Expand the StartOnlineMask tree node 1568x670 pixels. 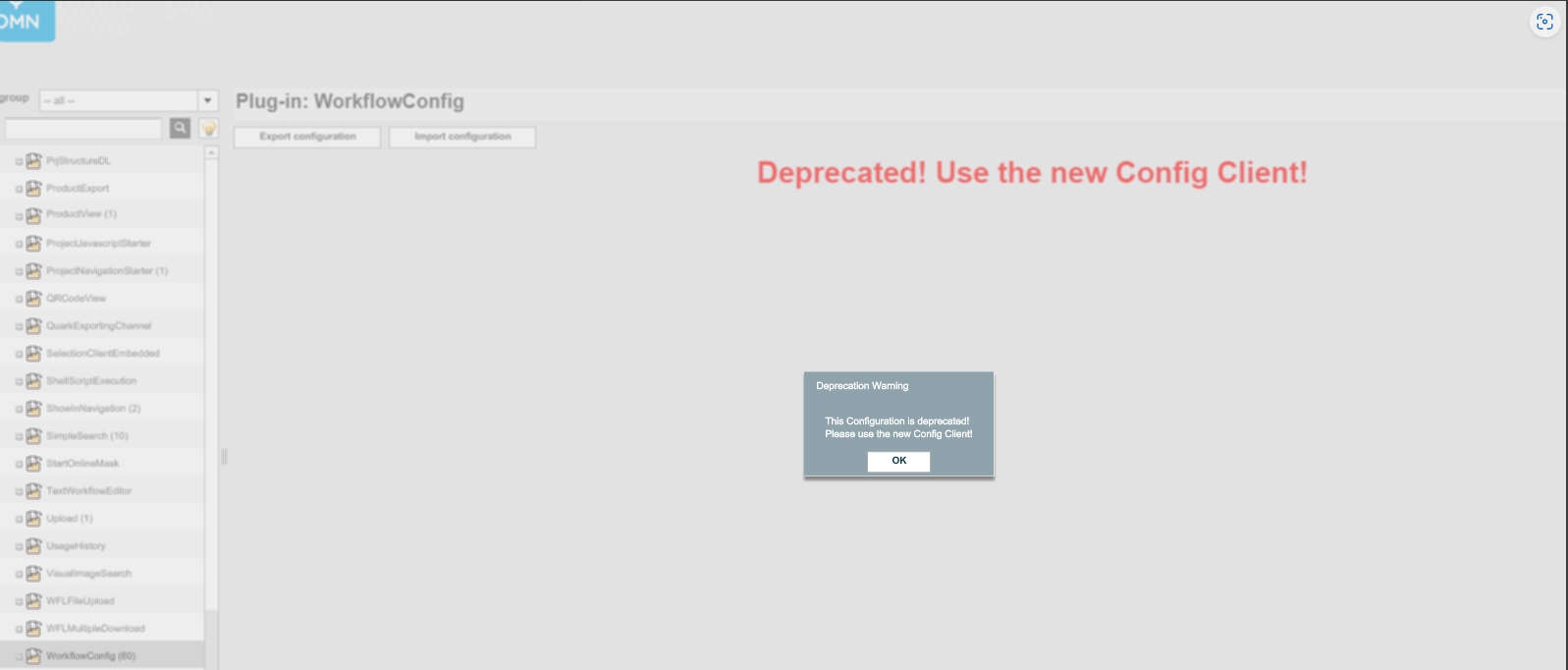[x=19, y=465]
